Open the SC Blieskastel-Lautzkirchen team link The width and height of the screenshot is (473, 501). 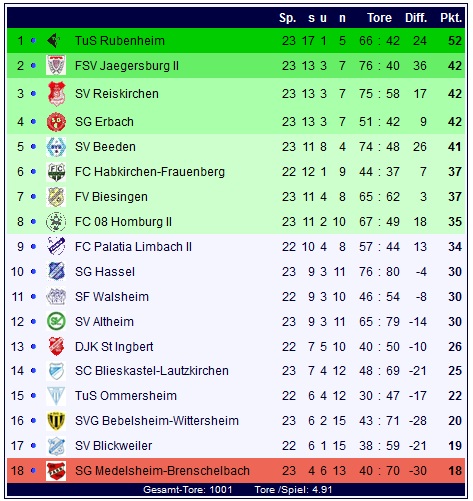coord(152,371)
